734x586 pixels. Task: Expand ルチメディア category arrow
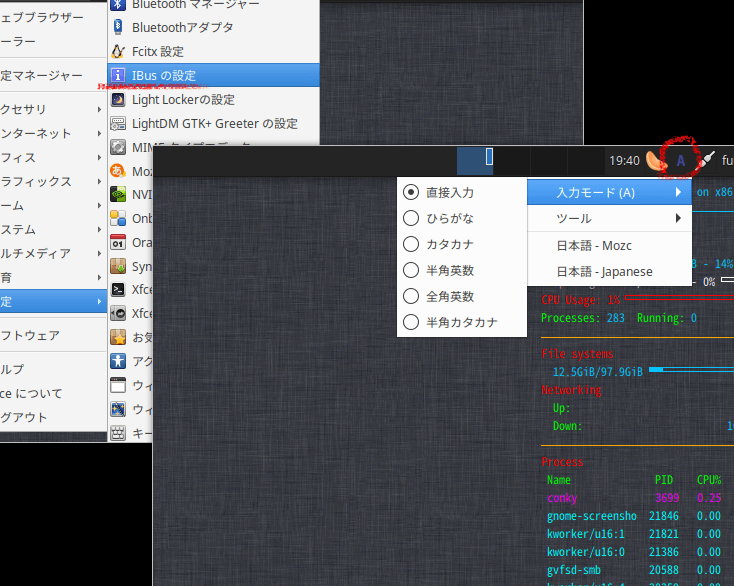pos(99,253)
